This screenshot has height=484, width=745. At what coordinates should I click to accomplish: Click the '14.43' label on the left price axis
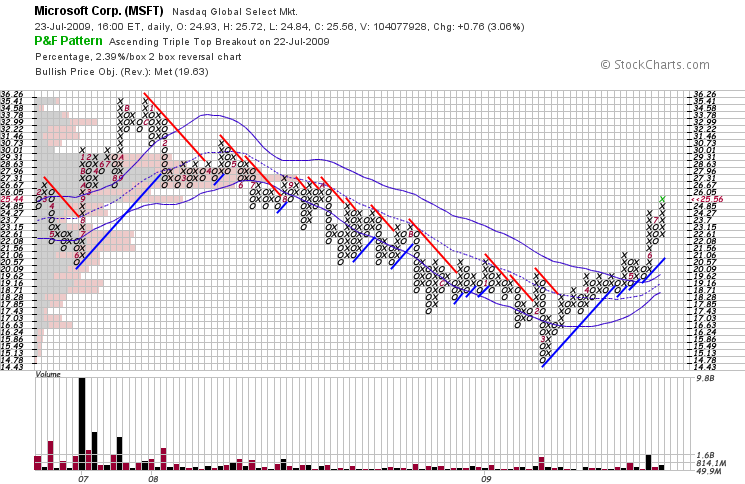pos(11,367)
